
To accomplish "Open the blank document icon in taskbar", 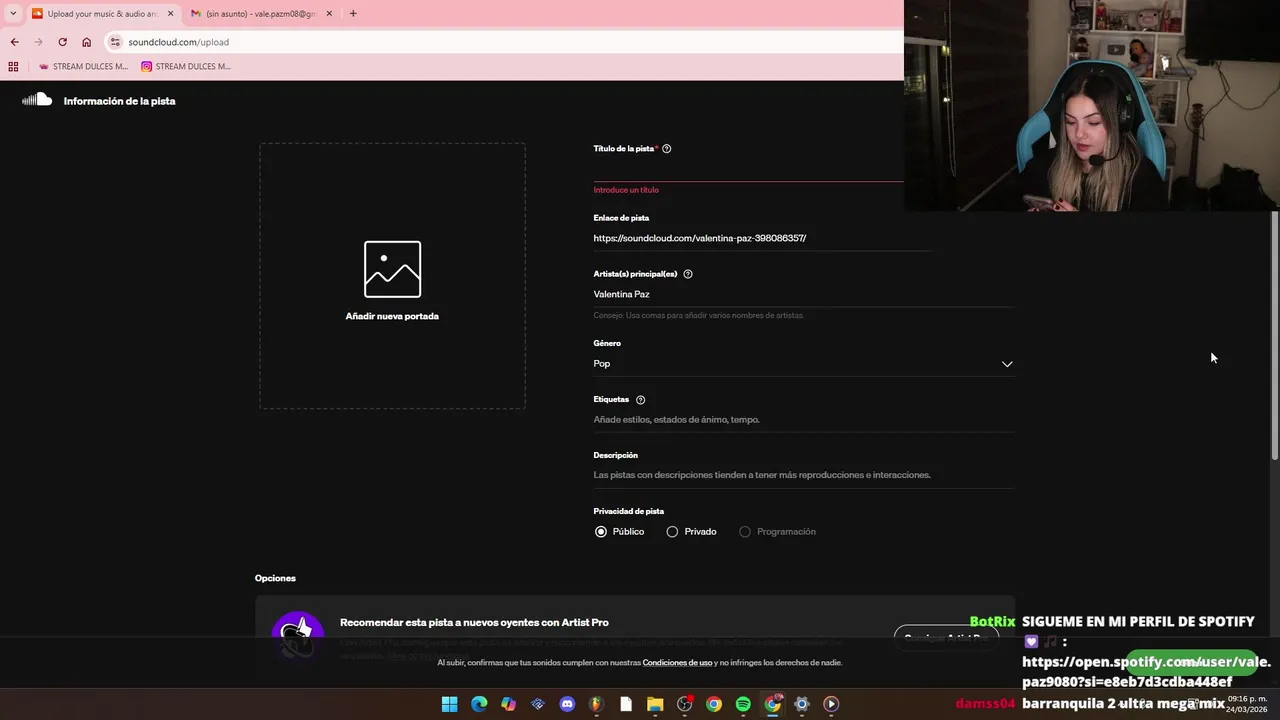I will tap(626, 704).
